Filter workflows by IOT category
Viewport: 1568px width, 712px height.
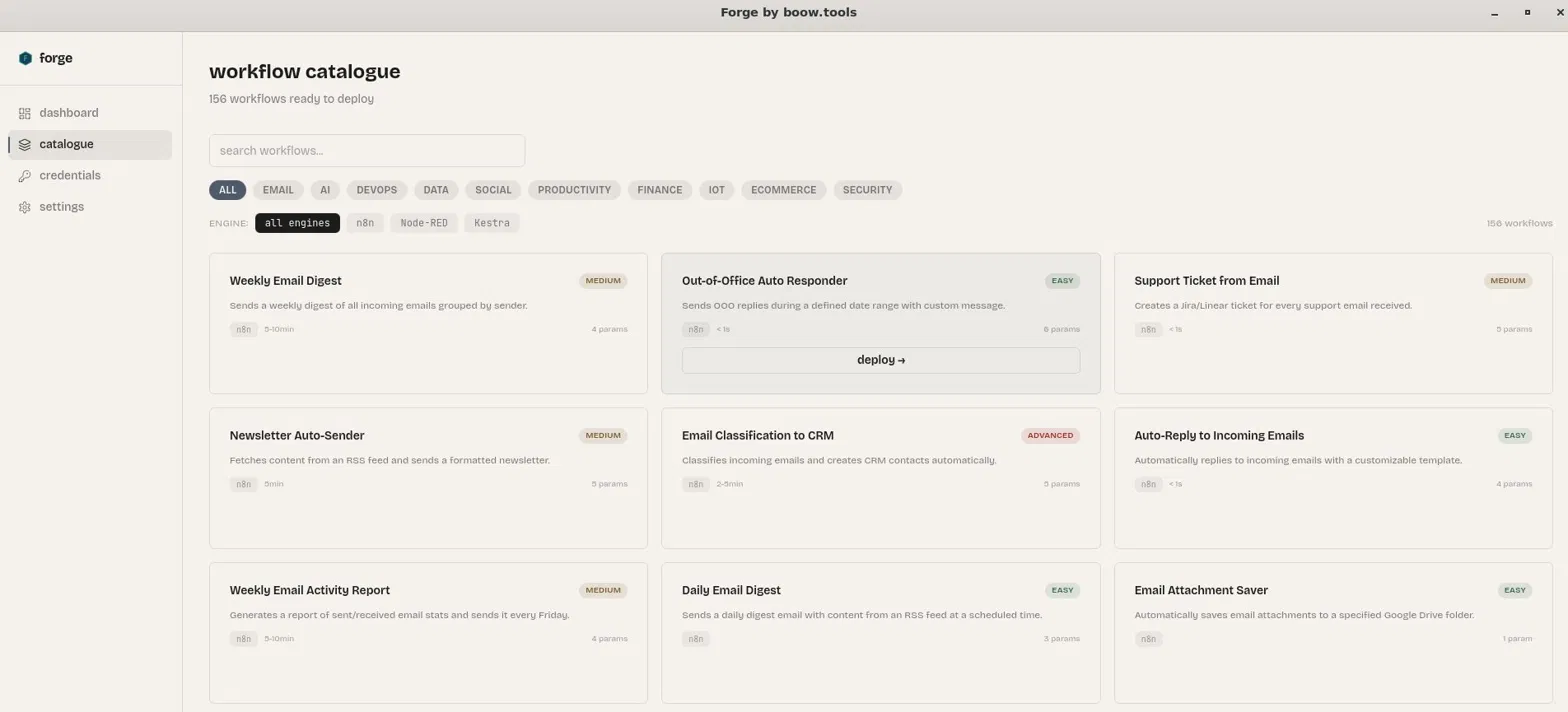pos(717,190)
